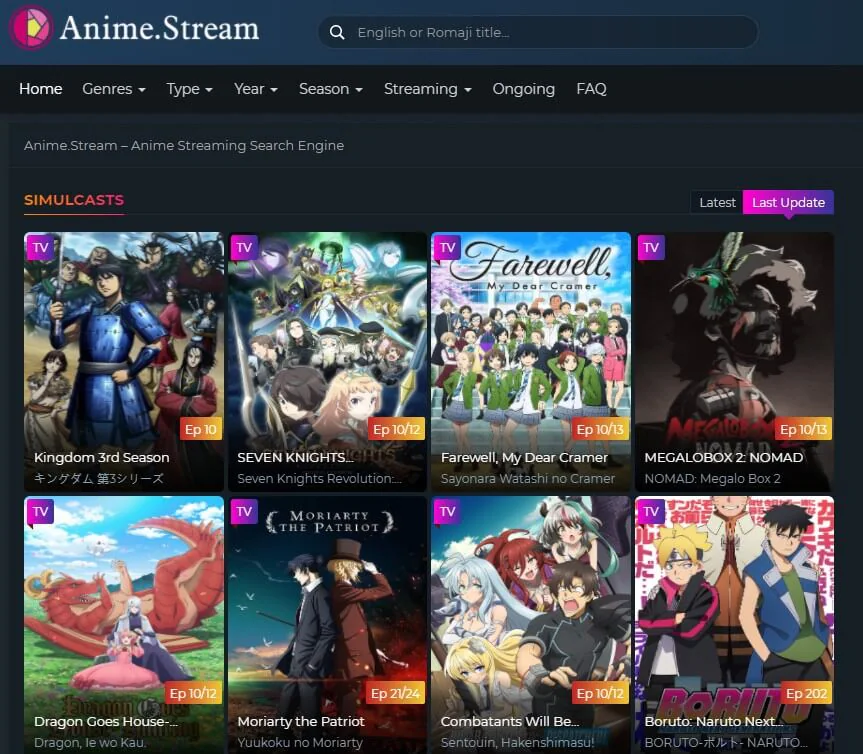This screenshot has height=754, width=863.
Task: Click Ep 10/12 badge on Dragon Goes House
Action: pos(193,693)
